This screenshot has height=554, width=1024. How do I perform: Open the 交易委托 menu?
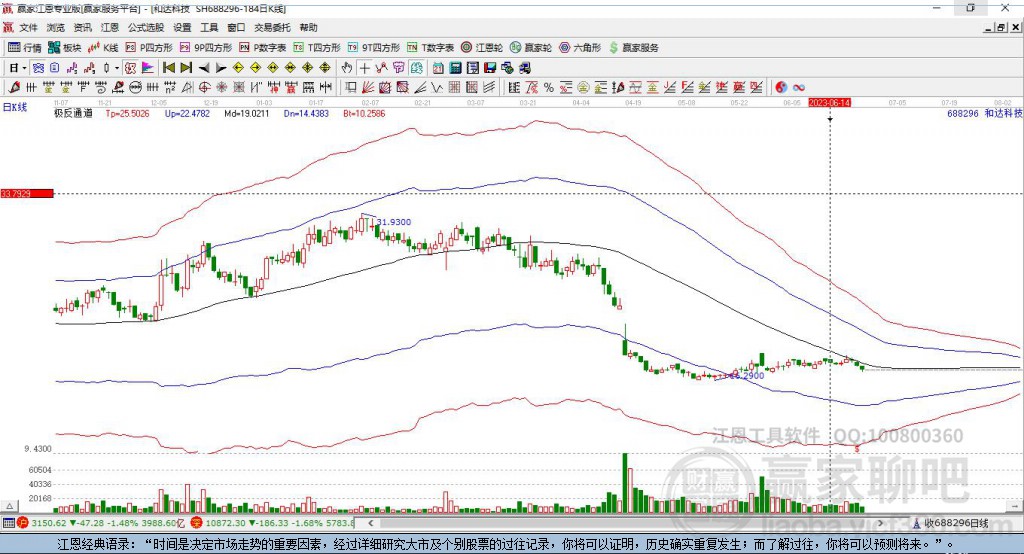click(272, 27)
